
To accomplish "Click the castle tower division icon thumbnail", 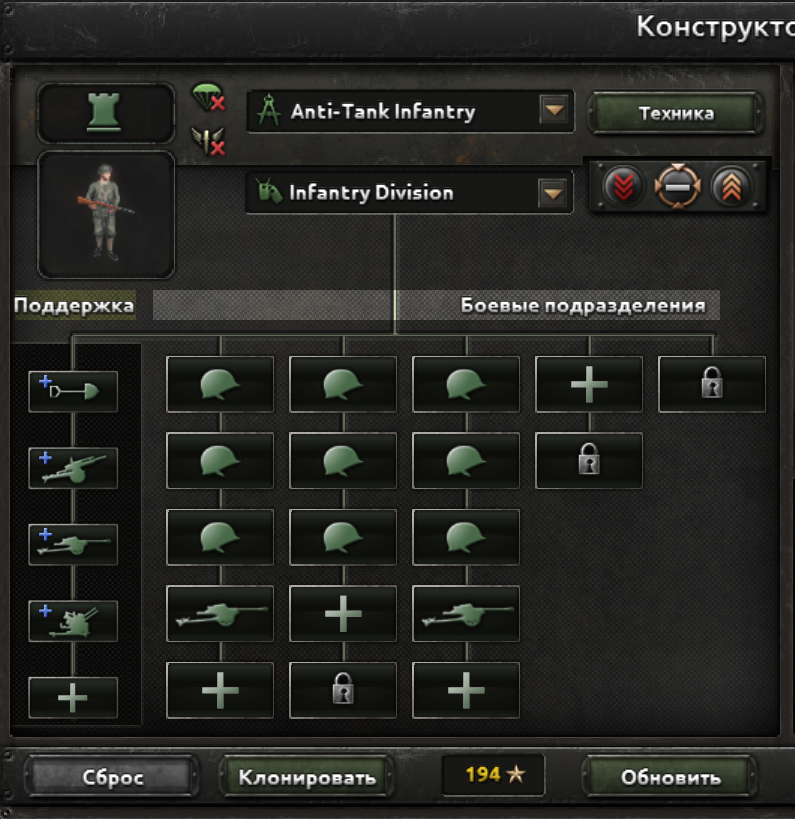I will tap(106, 113).
